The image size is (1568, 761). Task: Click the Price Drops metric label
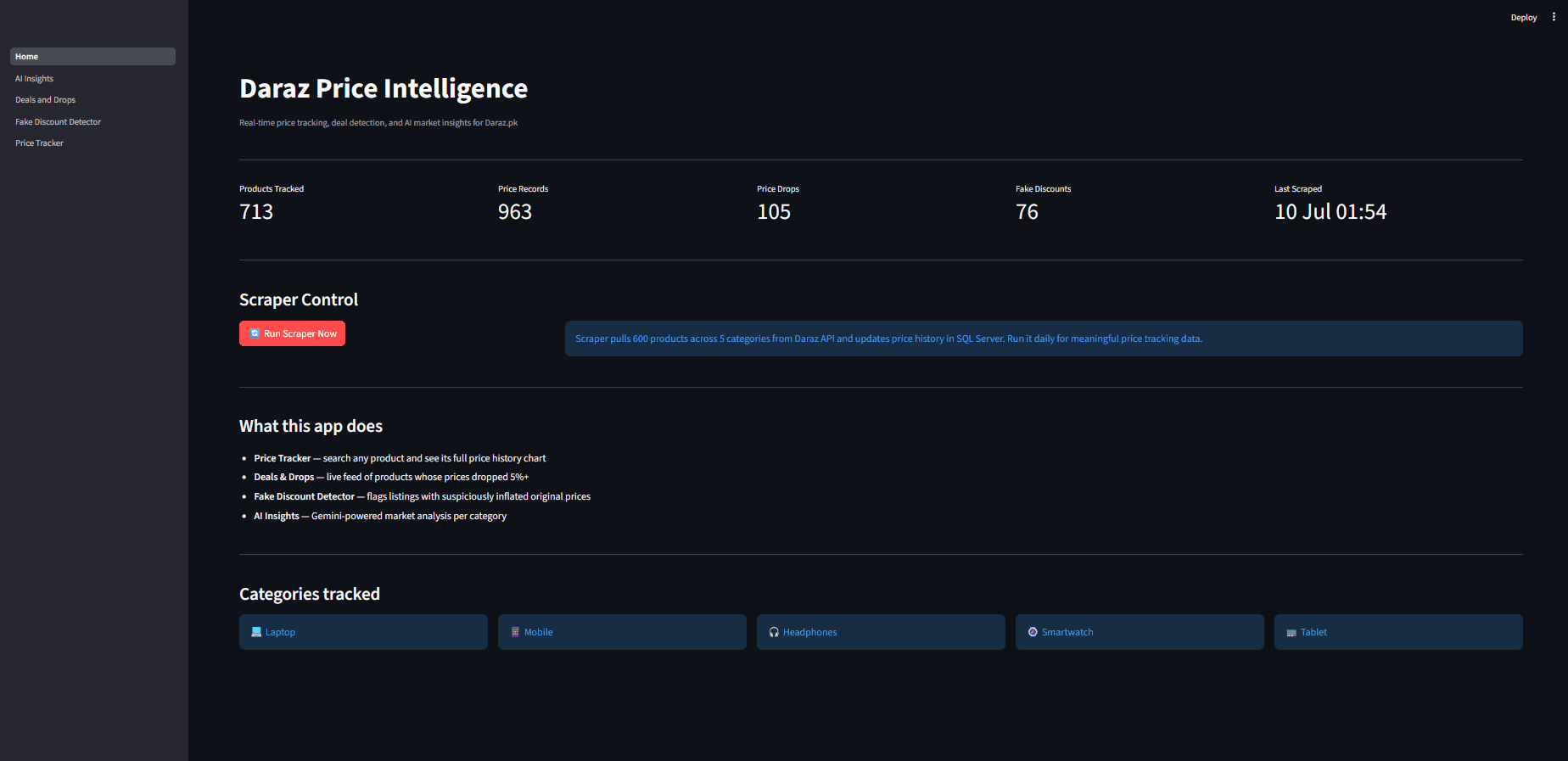778,189
